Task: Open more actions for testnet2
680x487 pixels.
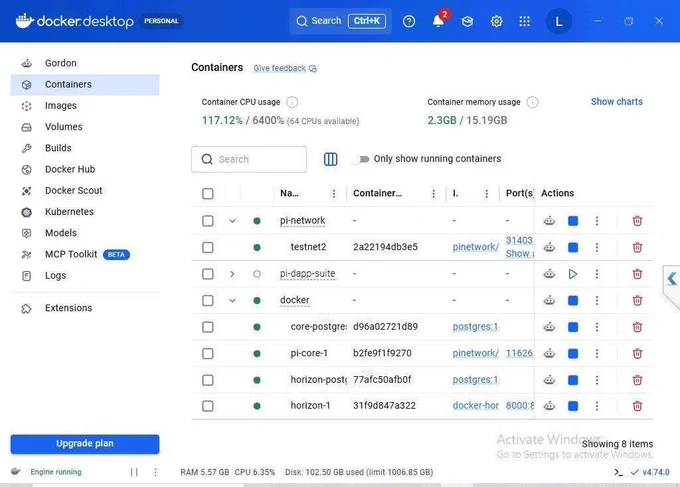Action: coord(597,248)
